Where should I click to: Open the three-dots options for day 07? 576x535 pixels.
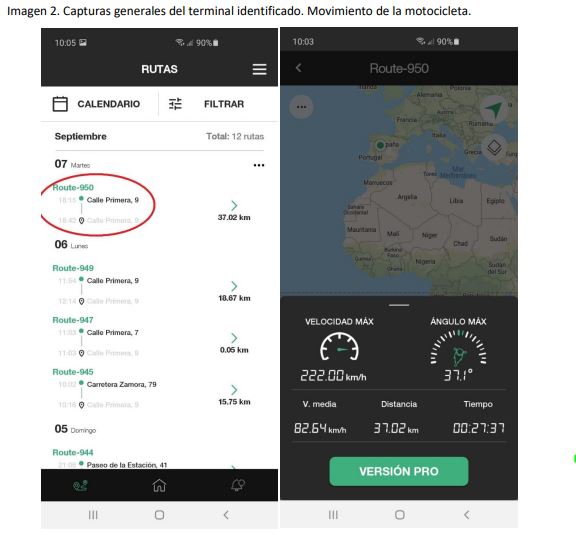click(259, 165)
